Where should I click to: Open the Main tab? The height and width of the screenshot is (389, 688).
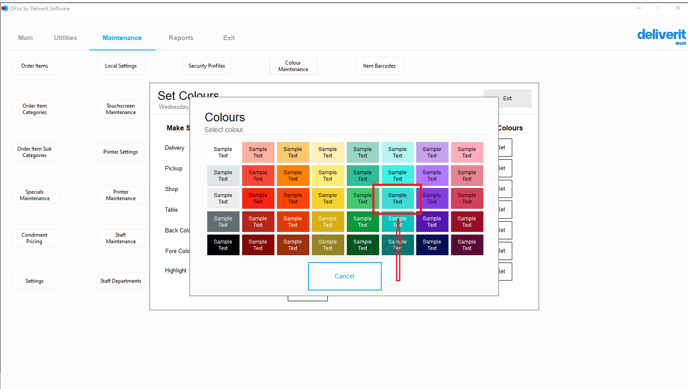pos(25,38)
